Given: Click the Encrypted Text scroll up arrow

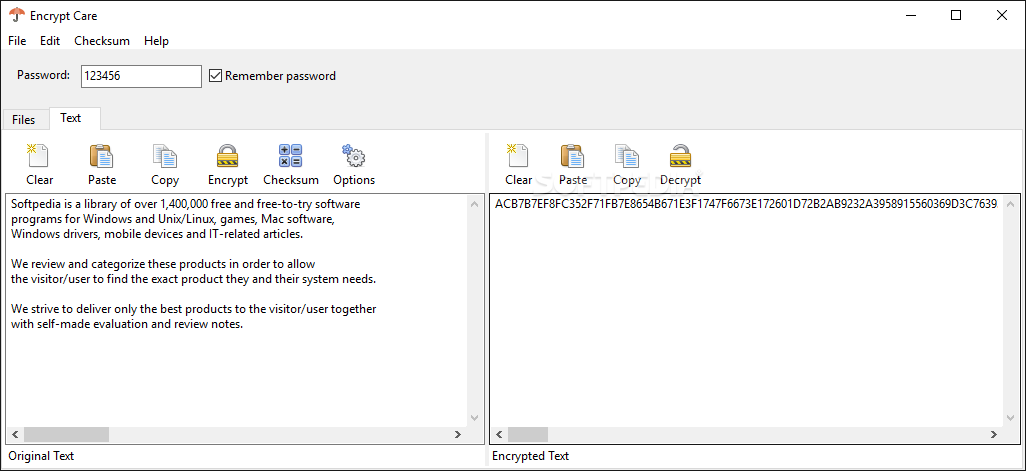Looking at the screenshot, I should click(x=1011, y=203).
